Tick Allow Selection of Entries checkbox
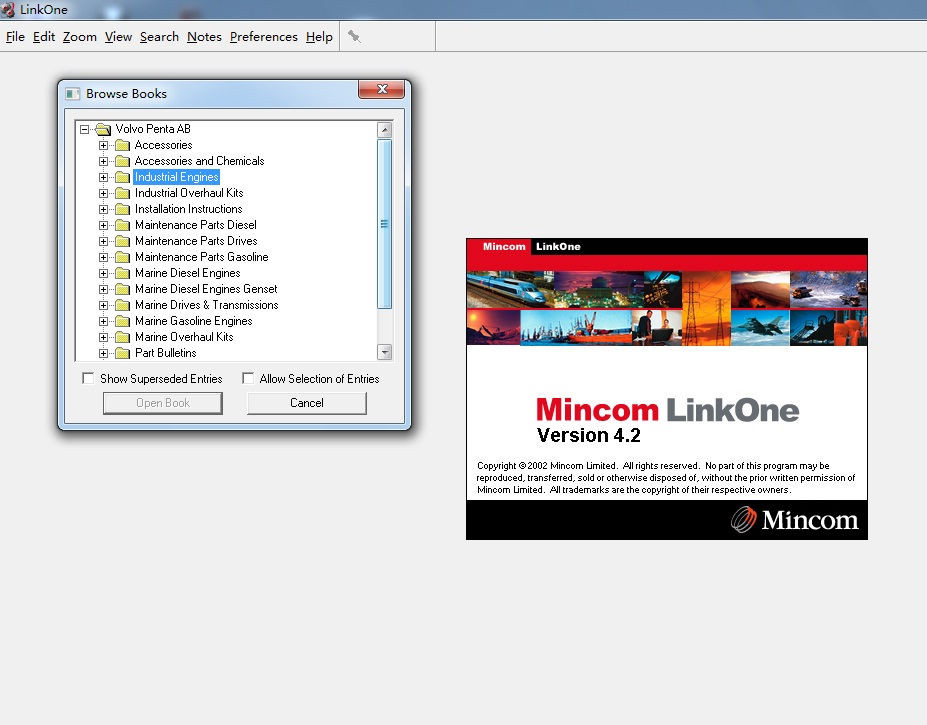This screenshot has width=927, height=725. pyautogui.click(x=248, y=378)
